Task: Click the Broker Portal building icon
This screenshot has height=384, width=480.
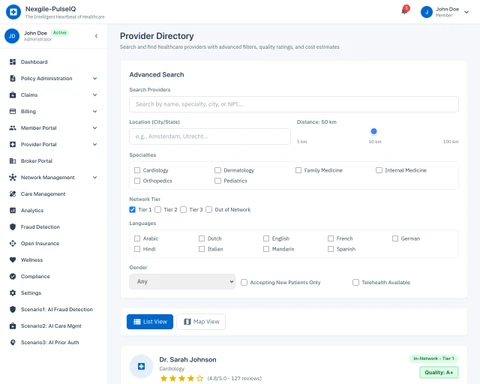Action: tap(13, 161)
